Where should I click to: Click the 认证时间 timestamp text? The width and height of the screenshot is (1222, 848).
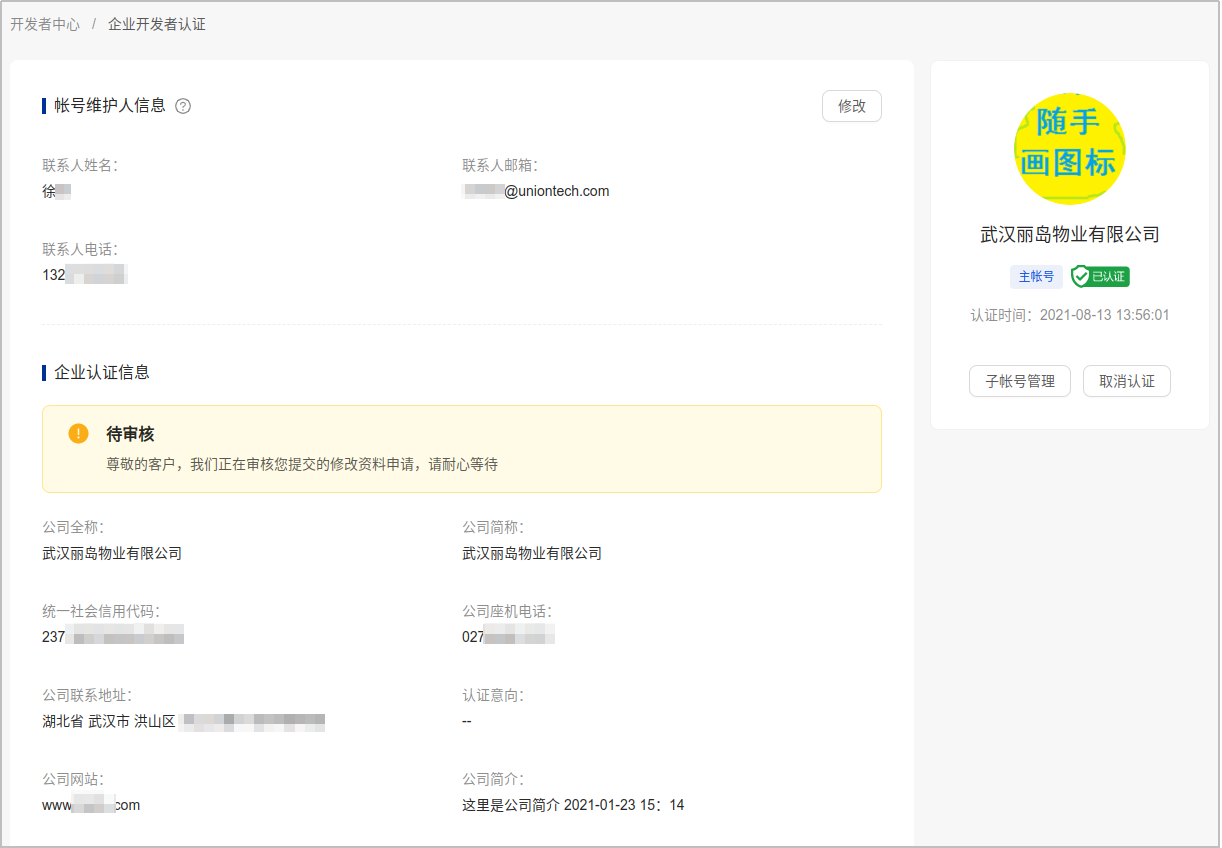(1069, 315)
